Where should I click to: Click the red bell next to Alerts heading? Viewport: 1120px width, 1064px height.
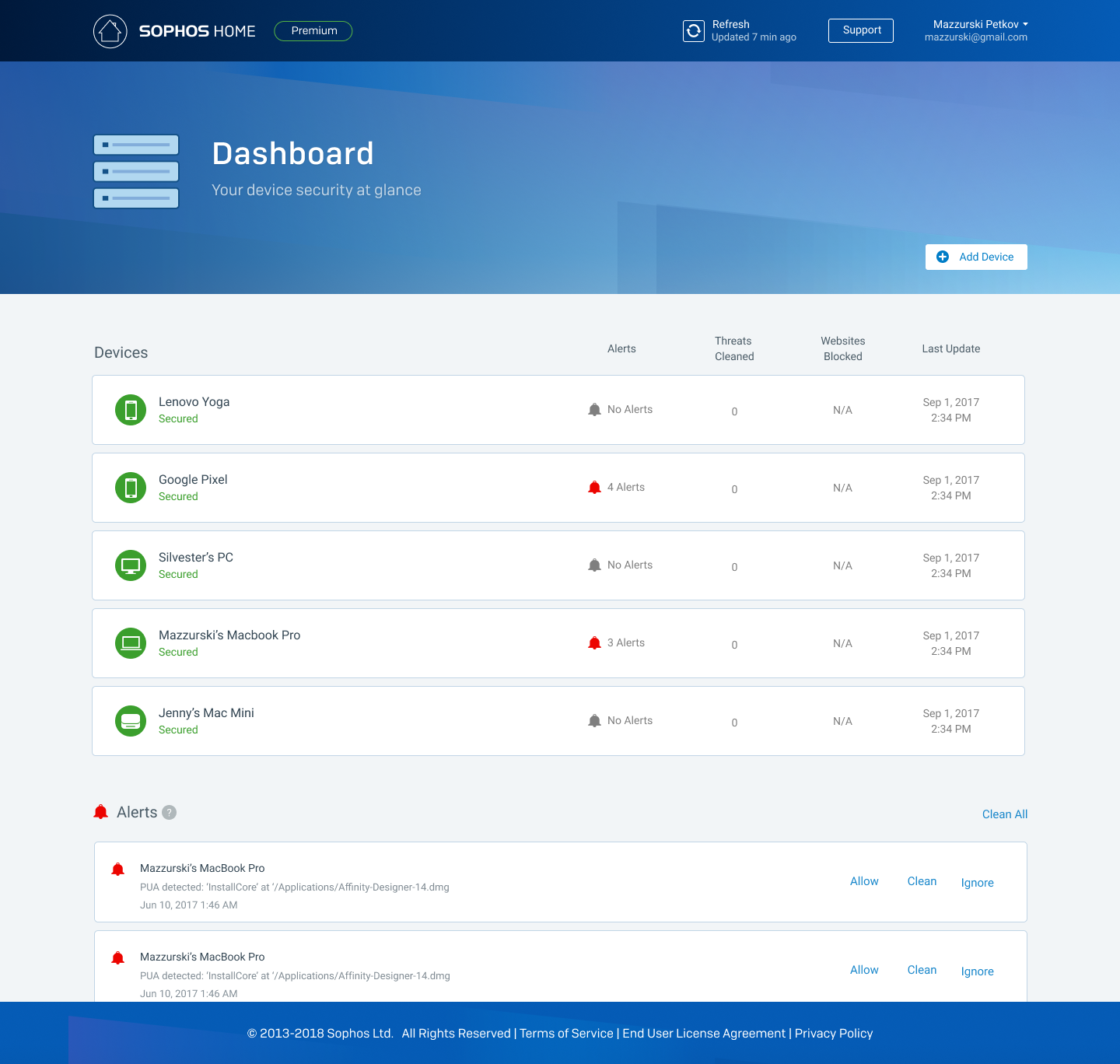click(101, 812)
